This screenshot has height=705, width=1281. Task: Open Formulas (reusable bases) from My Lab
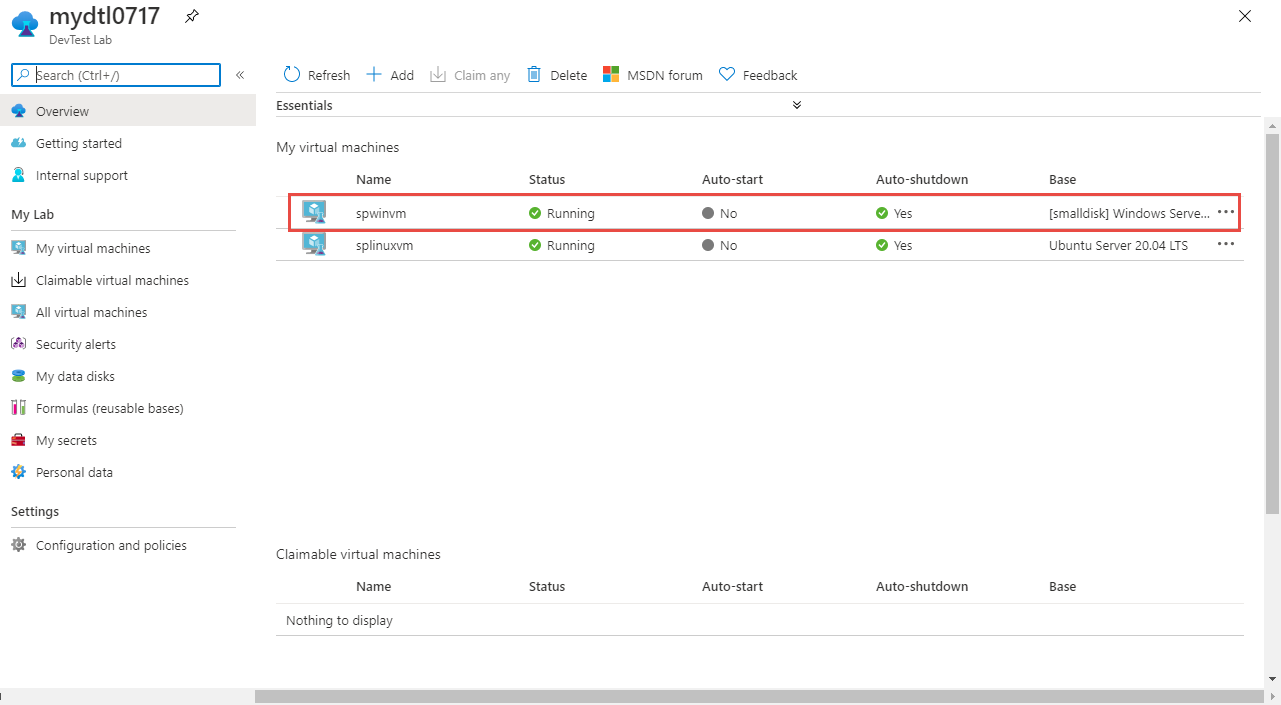click(x=110, y=407)
